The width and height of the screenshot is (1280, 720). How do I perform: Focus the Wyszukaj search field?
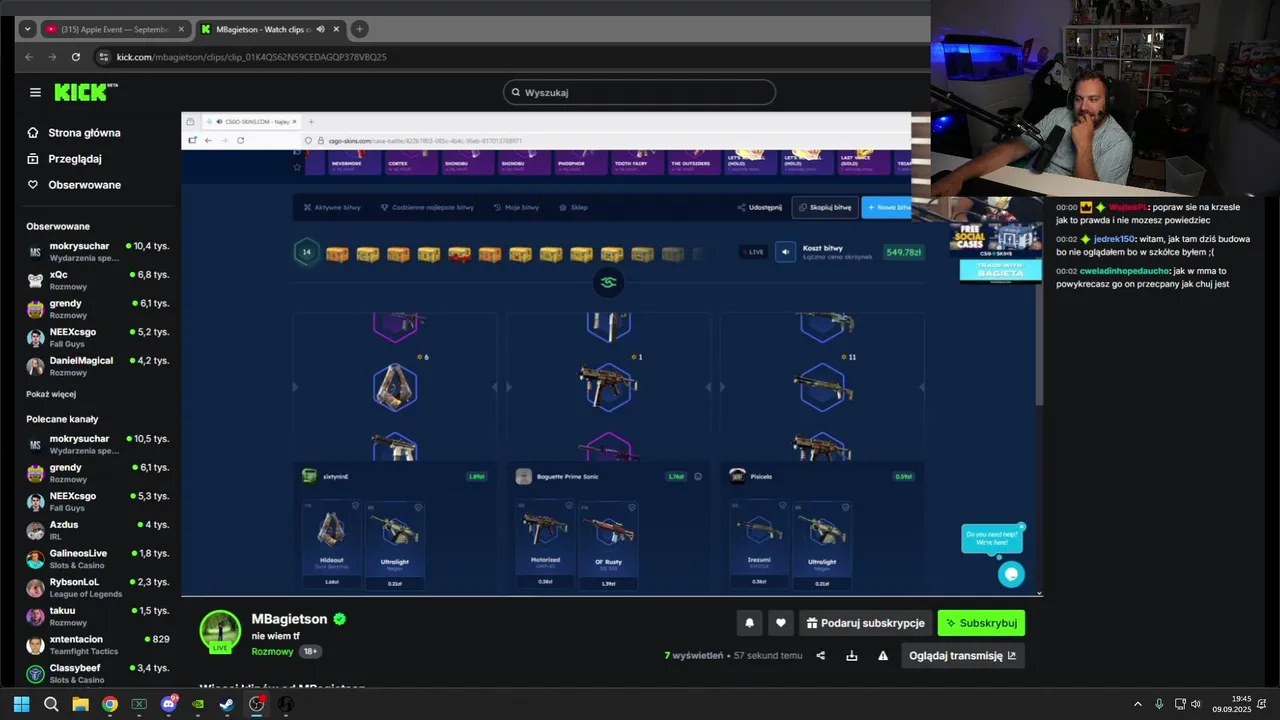point(639,92)
